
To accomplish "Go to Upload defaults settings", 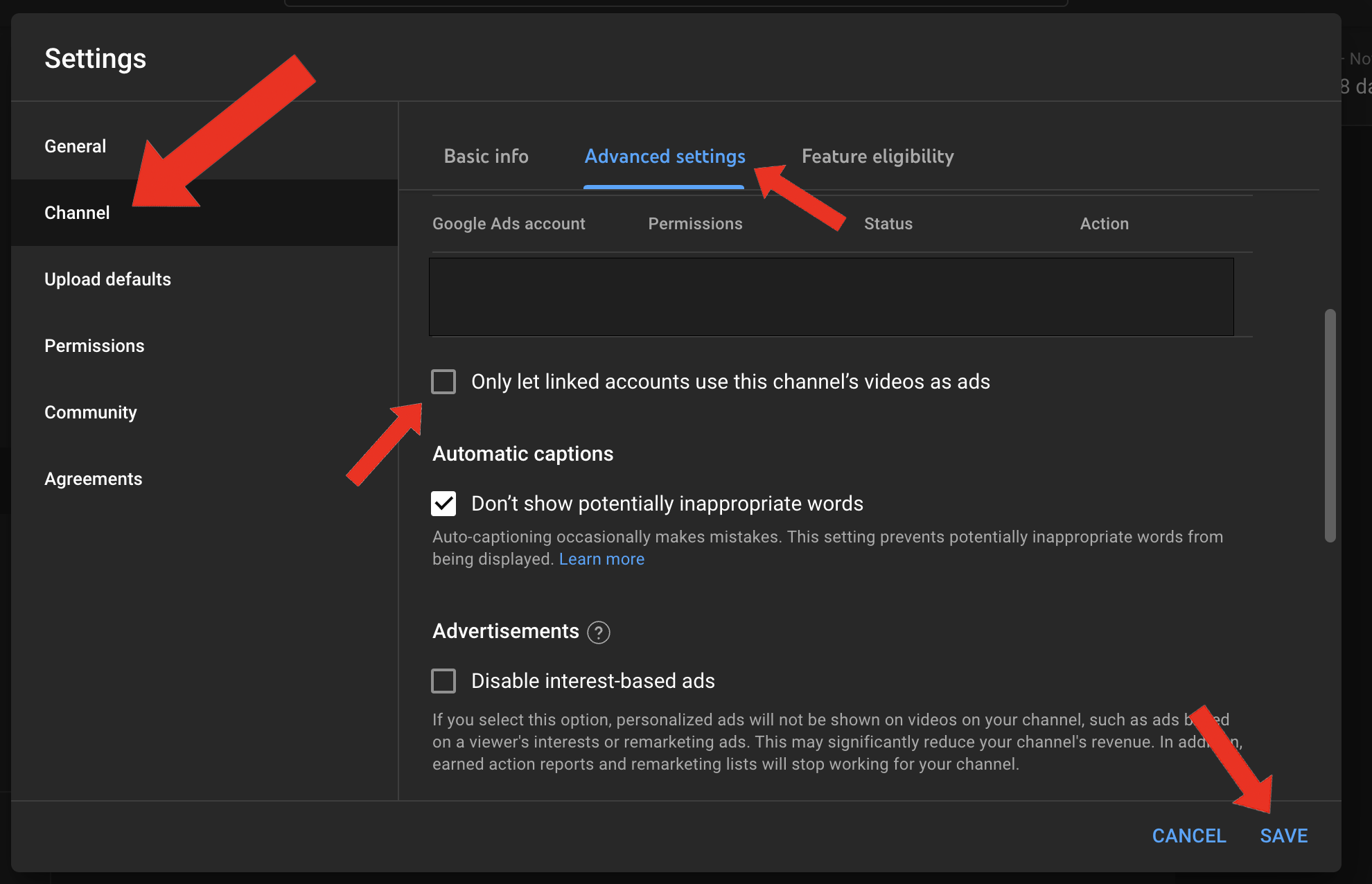I will click(x=204, y=279).
